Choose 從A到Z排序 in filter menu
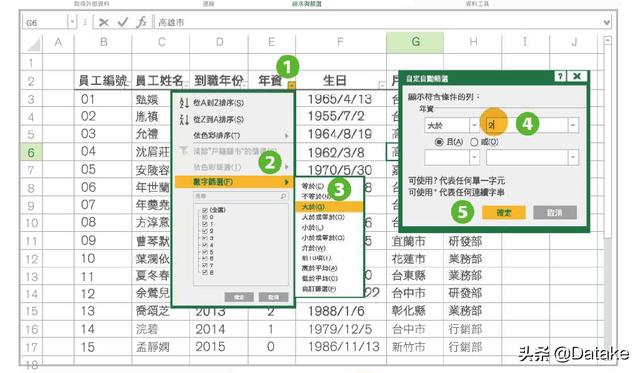Screen dimensions: 640x373 click(x=218, y=103)
